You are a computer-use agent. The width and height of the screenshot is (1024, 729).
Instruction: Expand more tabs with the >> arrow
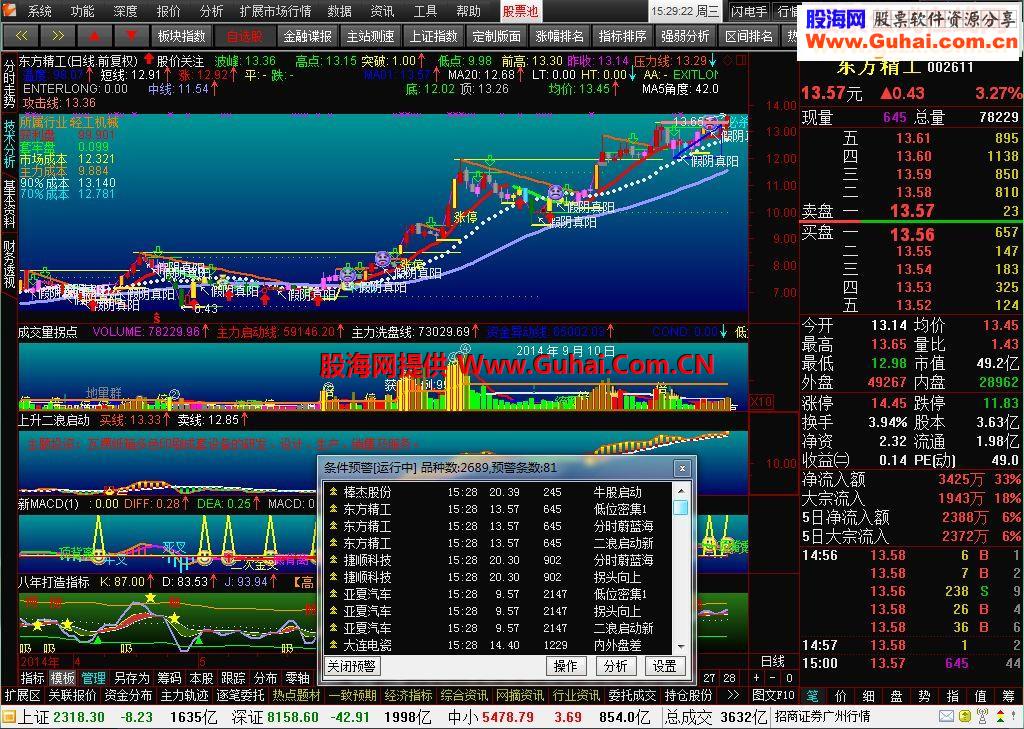(733, 696)
